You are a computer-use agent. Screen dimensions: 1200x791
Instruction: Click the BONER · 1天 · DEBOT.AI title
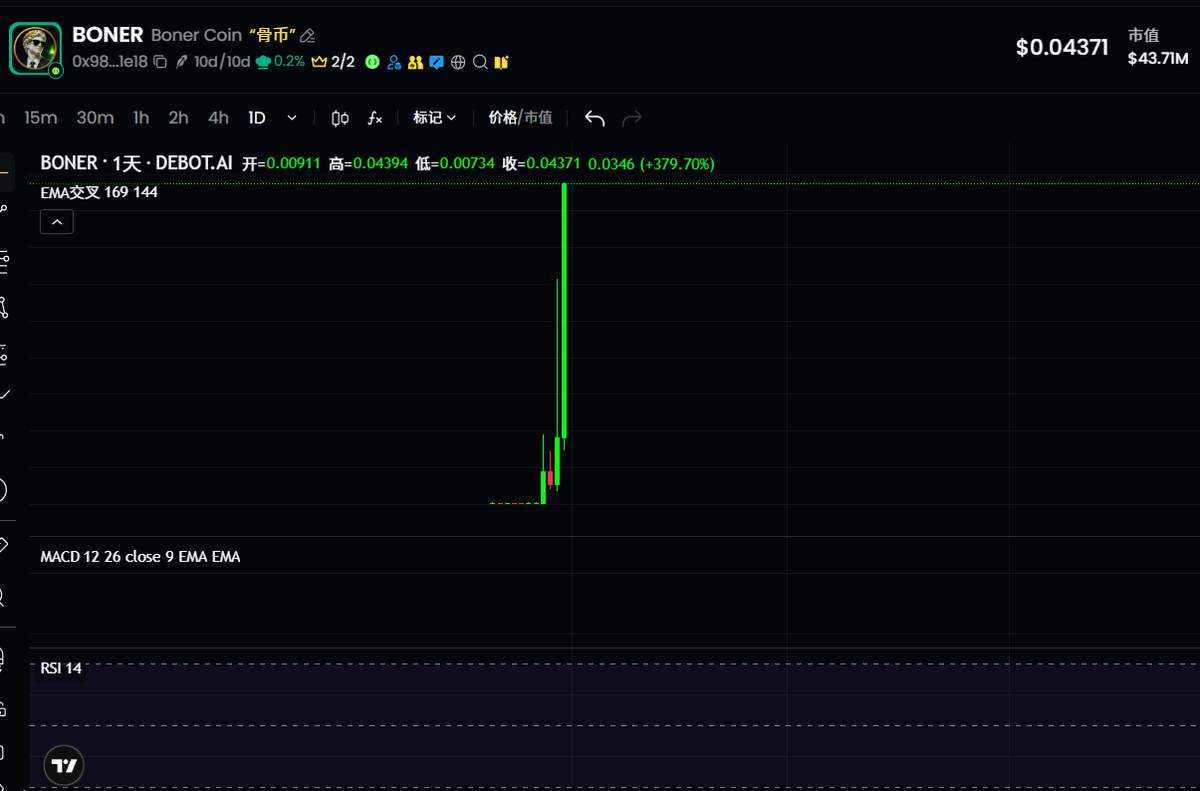[x=136, y=162]
